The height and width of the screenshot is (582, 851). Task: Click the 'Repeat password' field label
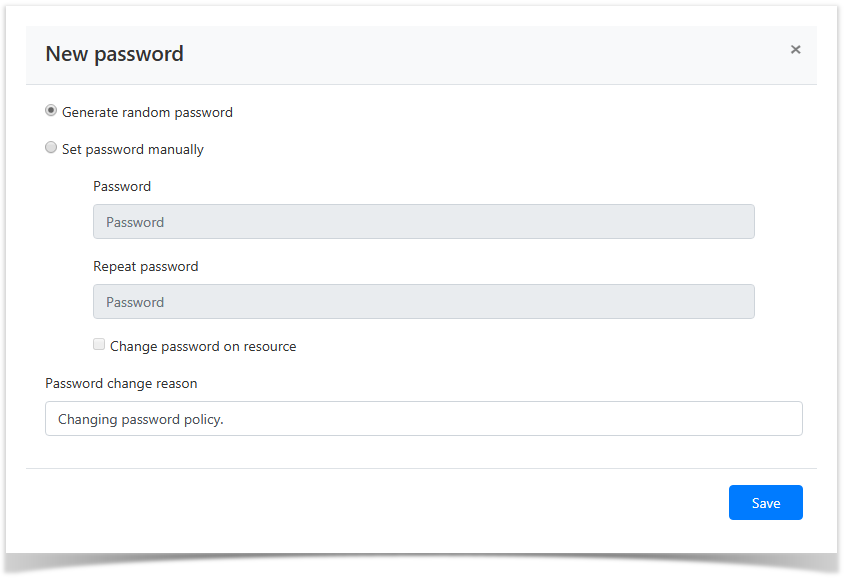pyautogui.click(x=145, y=267)
